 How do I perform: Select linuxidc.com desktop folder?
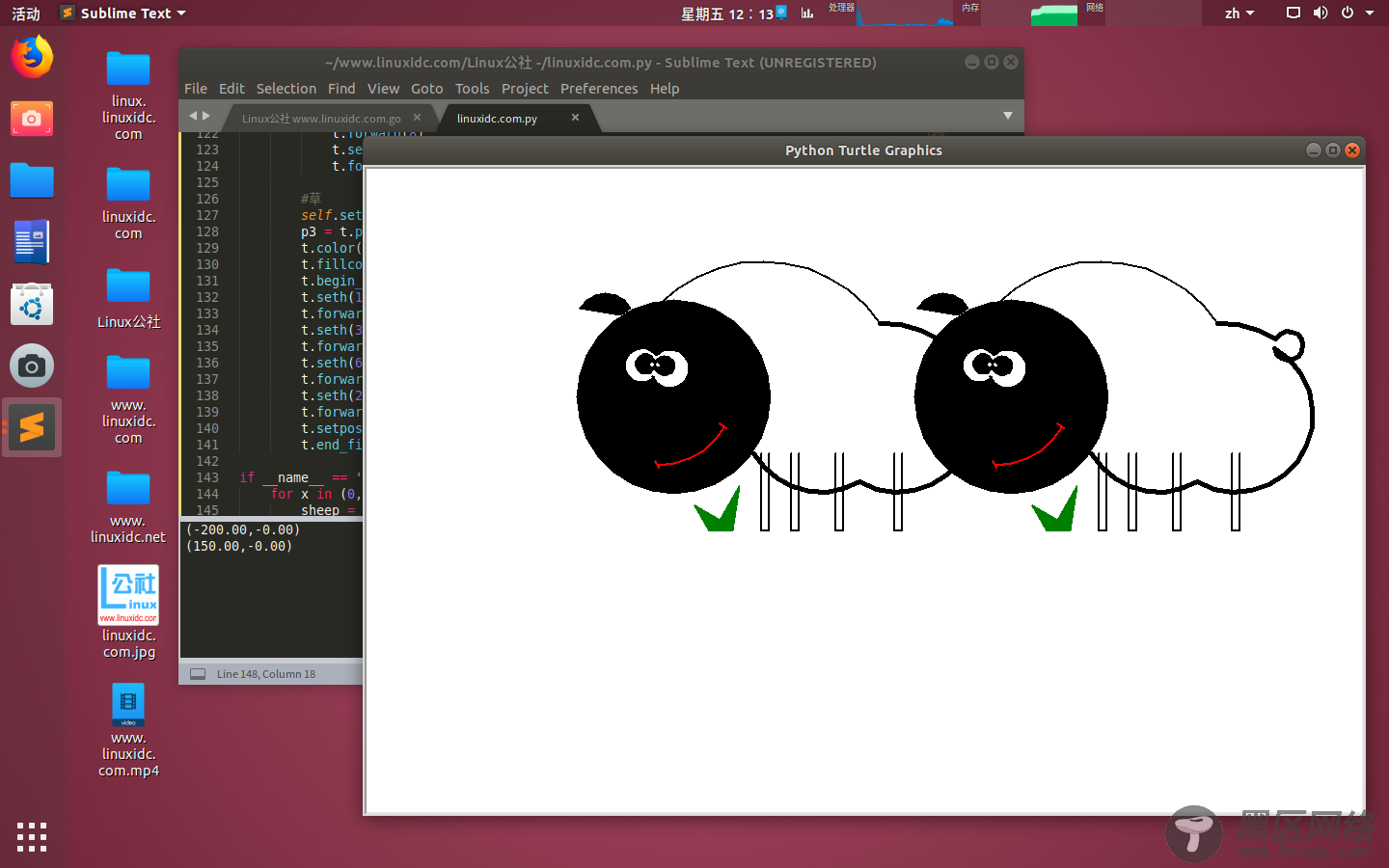[x=128, y=203]
